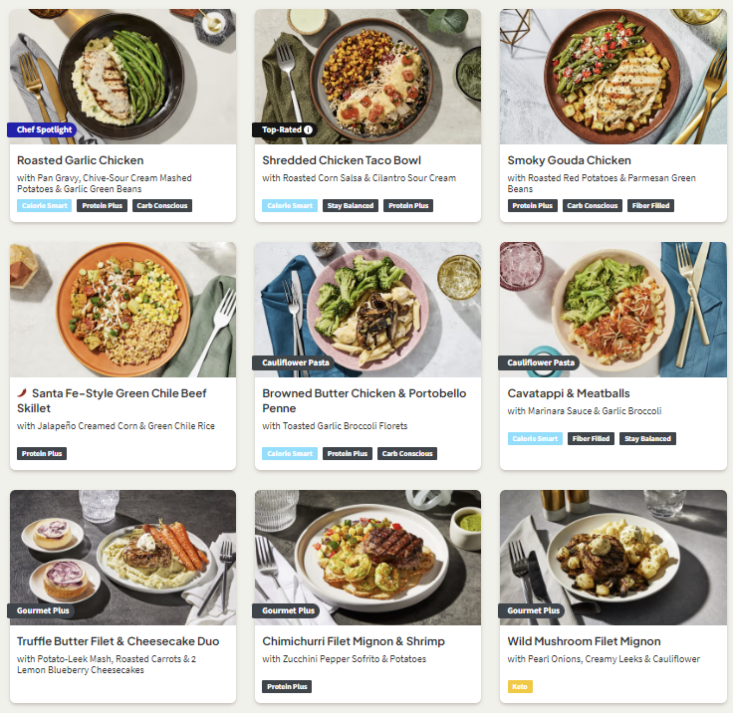Click Carb Conscious tag on Browned Butter Chicken
733x713 pixels.
pos(407,454)
